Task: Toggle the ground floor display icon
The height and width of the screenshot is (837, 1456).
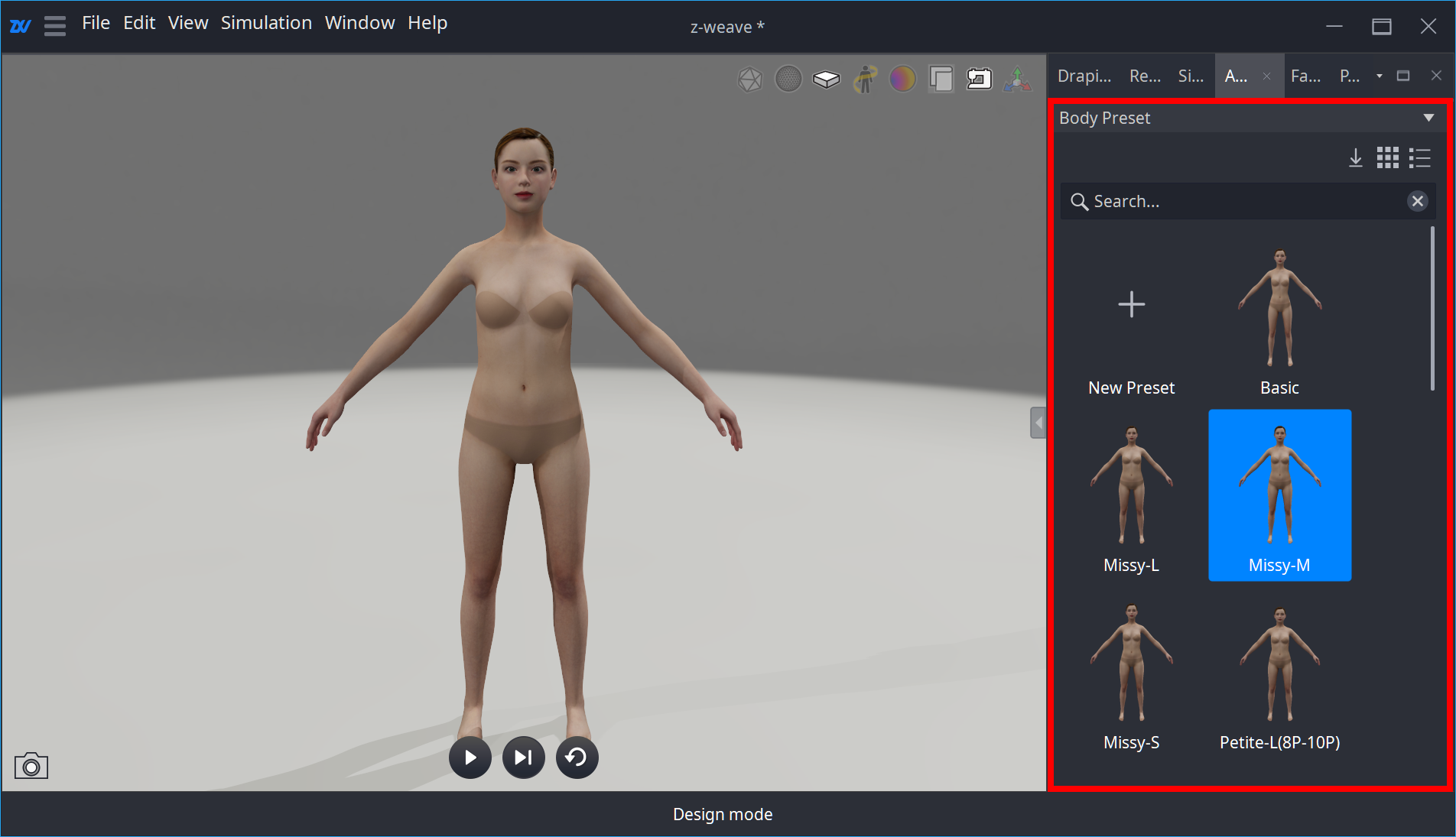Action: [x=827, y=79]
